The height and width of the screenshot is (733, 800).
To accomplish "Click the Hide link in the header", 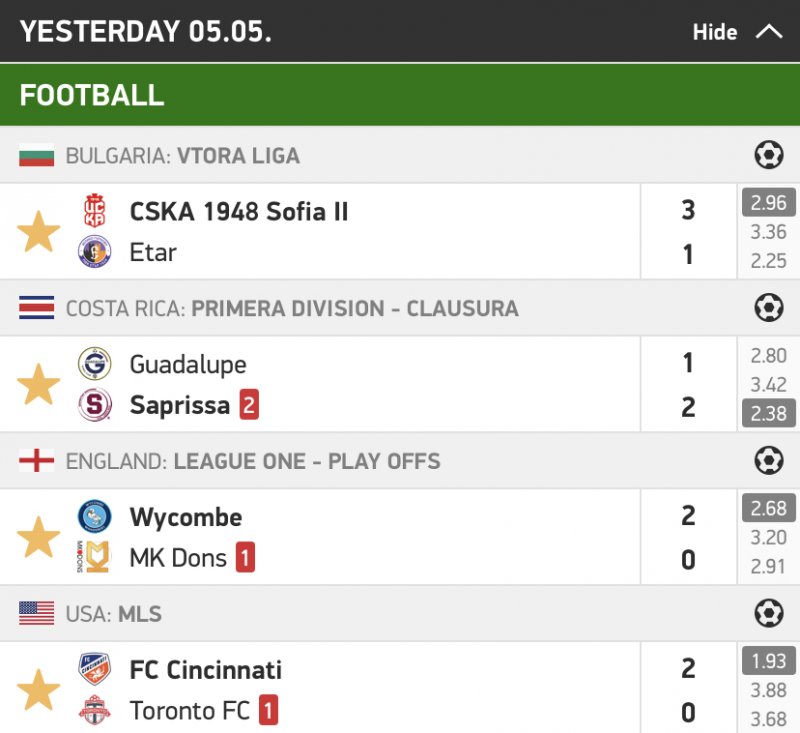I will pos(715,32).
